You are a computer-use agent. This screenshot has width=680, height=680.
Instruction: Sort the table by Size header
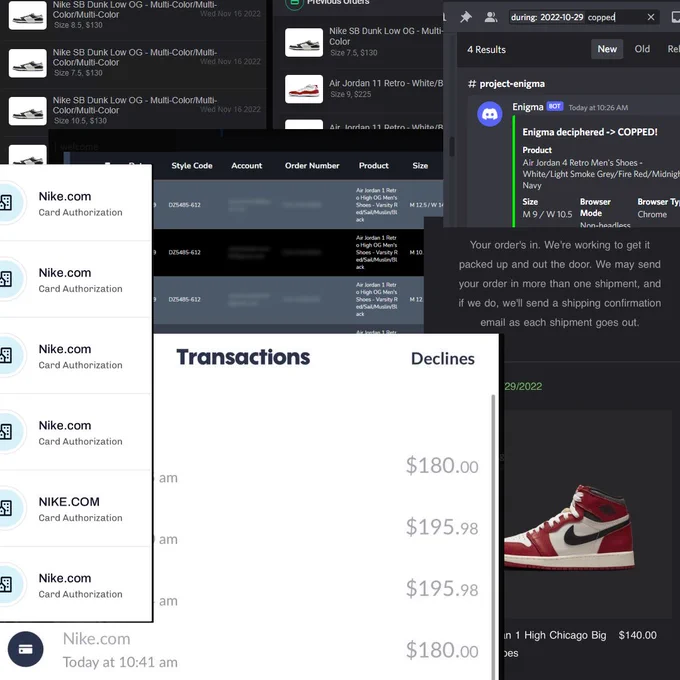pos(420,166)
